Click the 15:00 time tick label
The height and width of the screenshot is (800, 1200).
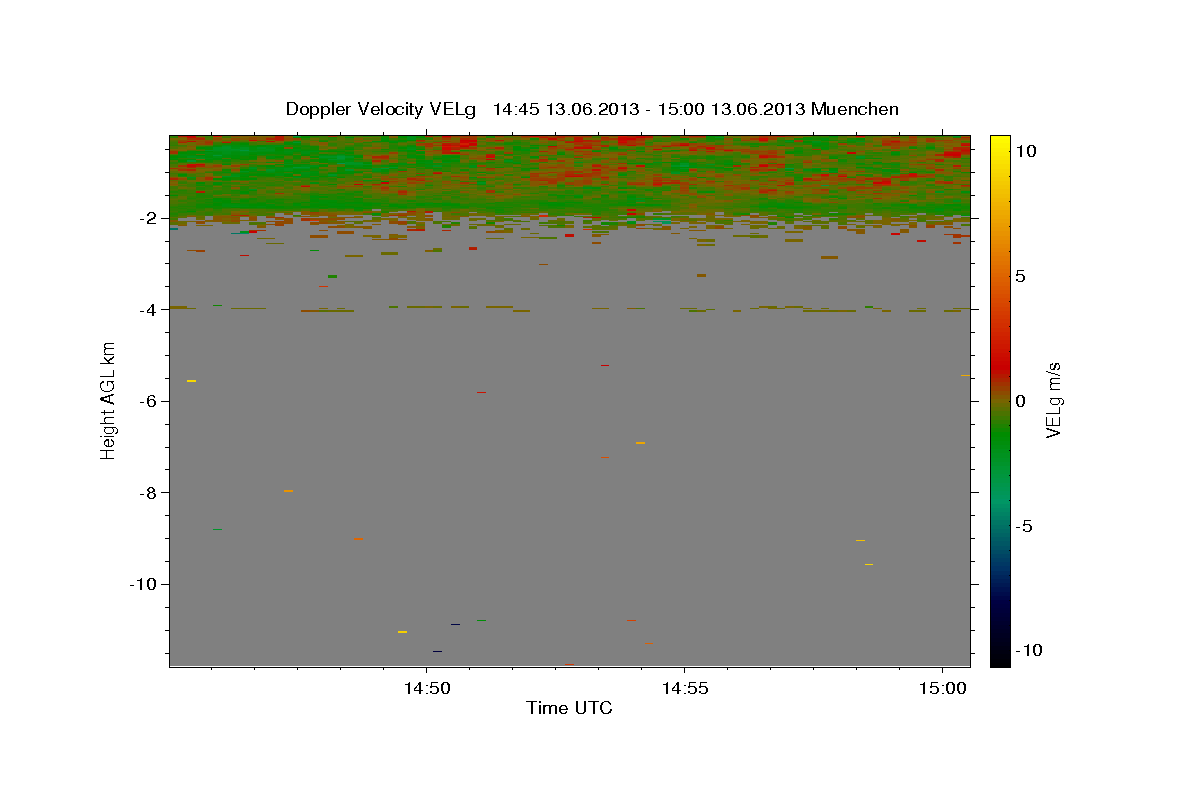[x=942, y=689]
